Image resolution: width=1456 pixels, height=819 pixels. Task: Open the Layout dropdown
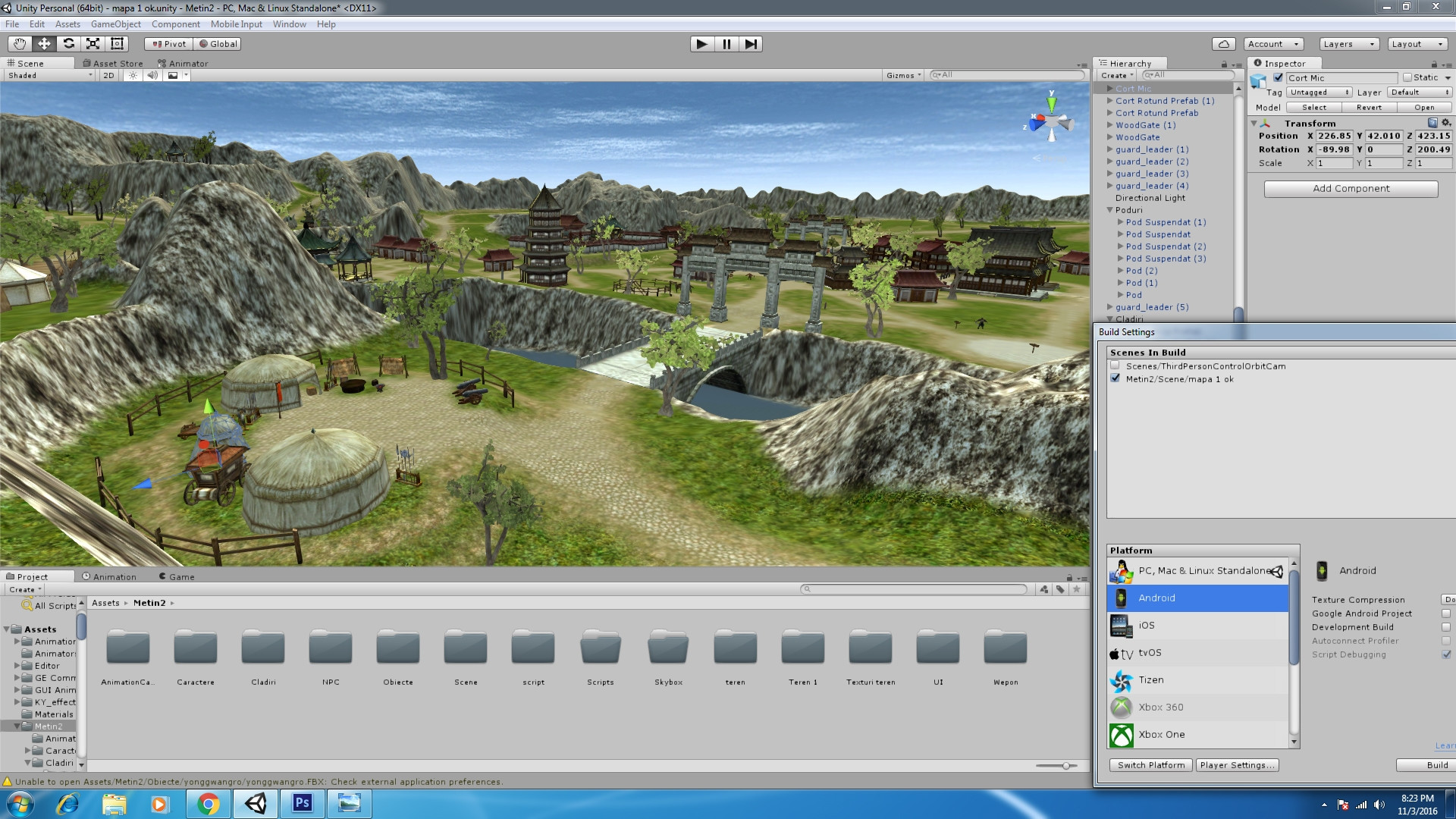[x=1417, y=43]
